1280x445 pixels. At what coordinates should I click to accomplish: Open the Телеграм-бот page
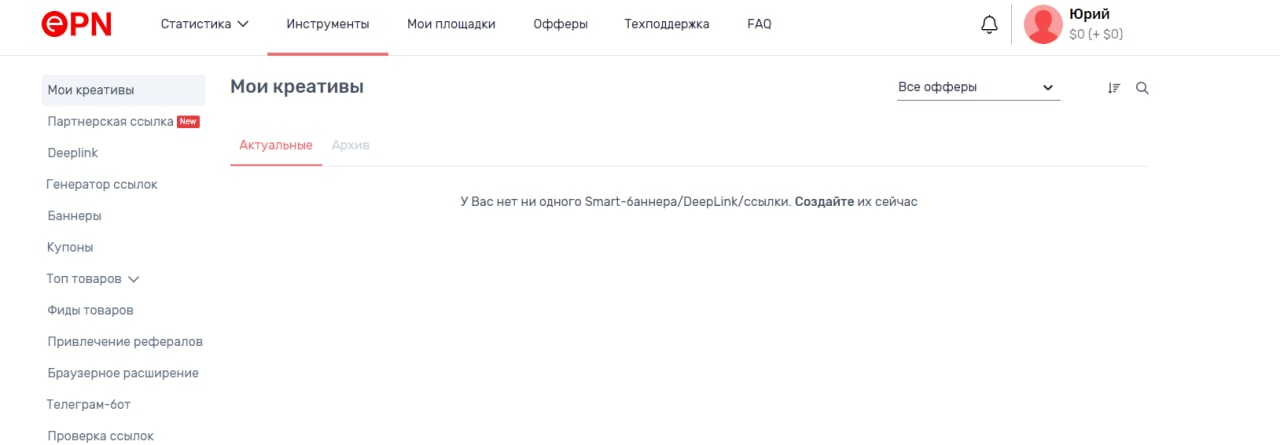[89, 405]
